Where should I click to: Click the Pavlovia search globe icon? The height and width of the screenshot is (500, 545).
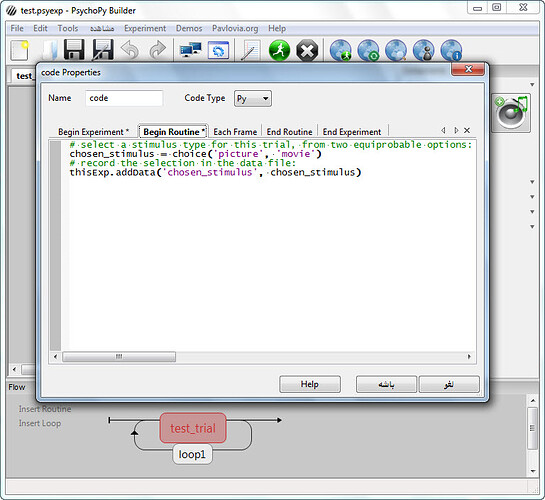click(x=396, y=51)
